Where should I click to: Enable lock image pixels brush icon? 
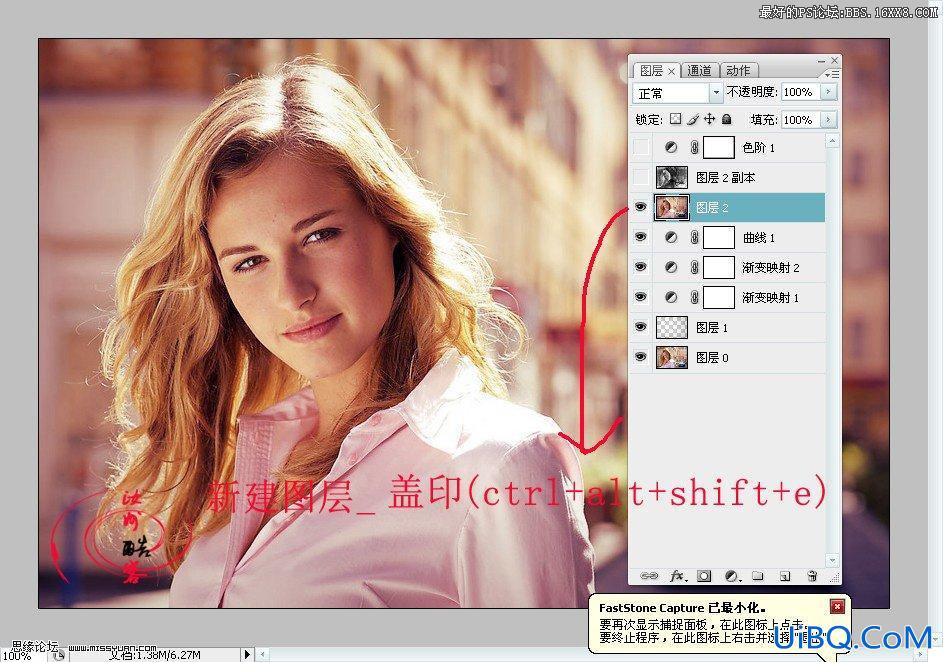coord(693,119)
